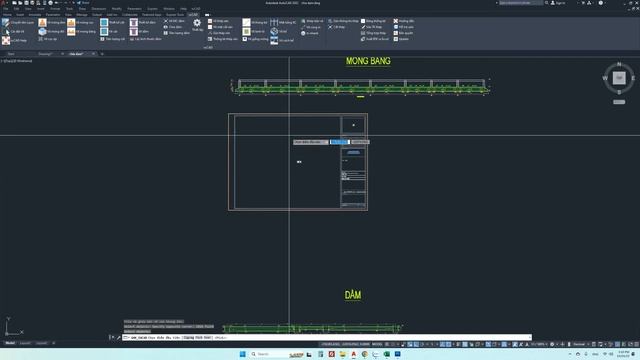Image resolution: width=640 pixels, height=360 pixels.
Task: Click the N compass direction on the ViewCube
Action: (x=619, y=64)
